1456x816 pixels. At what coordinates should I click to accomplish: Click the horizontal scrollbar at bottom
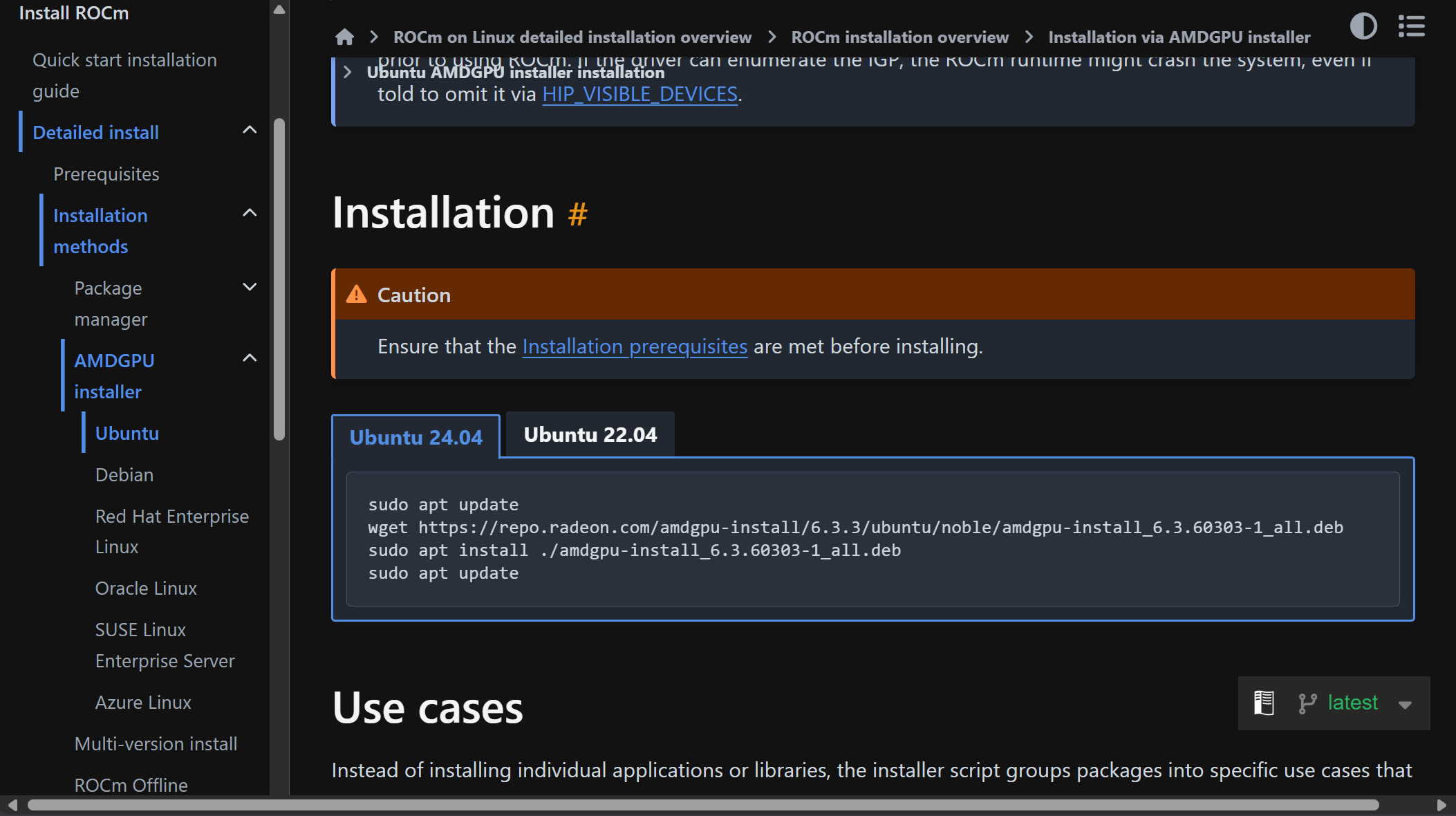point(702,805)
